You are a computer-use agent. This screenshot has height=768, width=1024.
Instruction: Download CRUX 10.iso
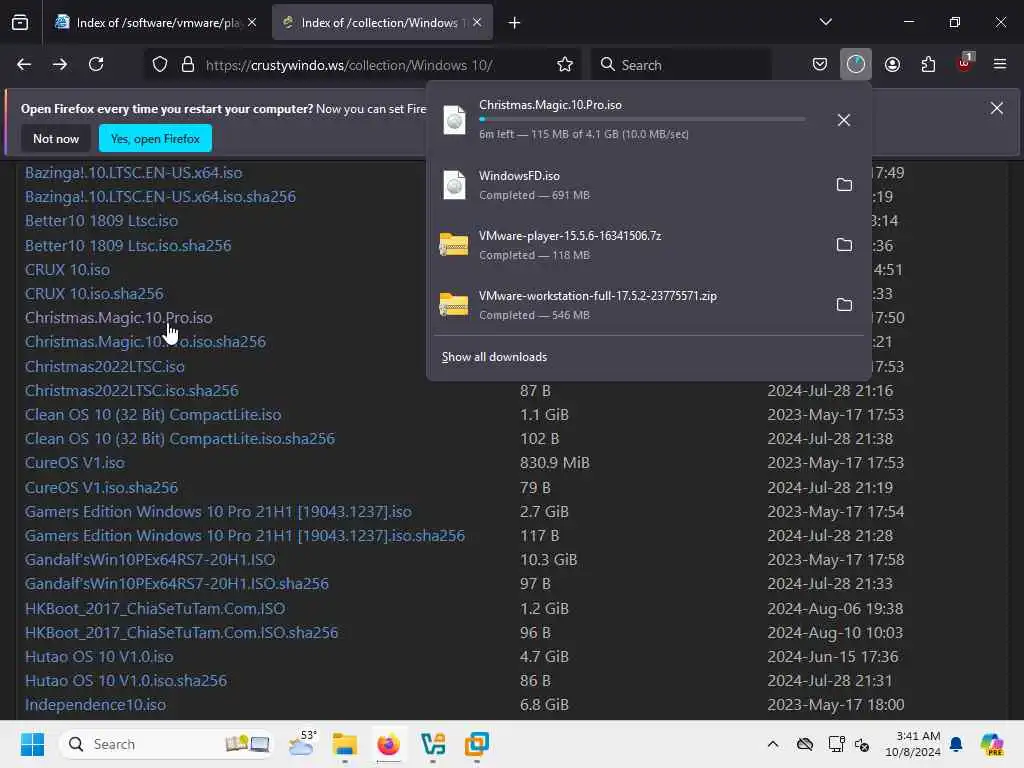coord(67,270)
